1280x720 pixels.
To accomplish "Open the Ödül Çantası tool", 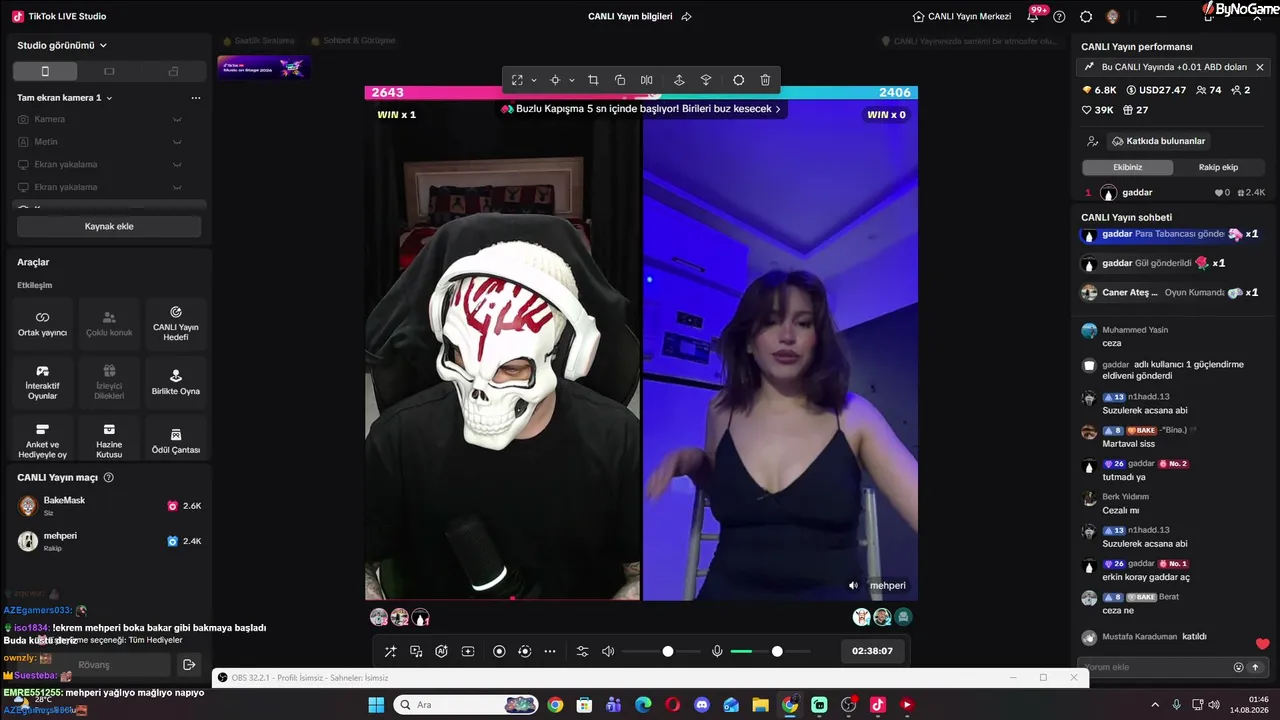I will click(x=176, y=440).
